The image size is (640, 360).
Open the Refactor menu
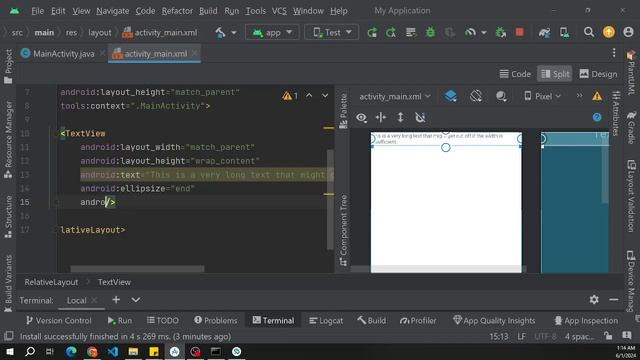[177, 11]
